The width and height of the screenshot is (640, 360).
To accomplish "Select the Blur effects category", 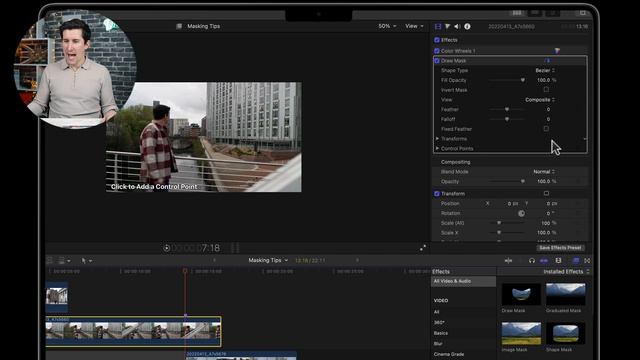I will (438, 344).
